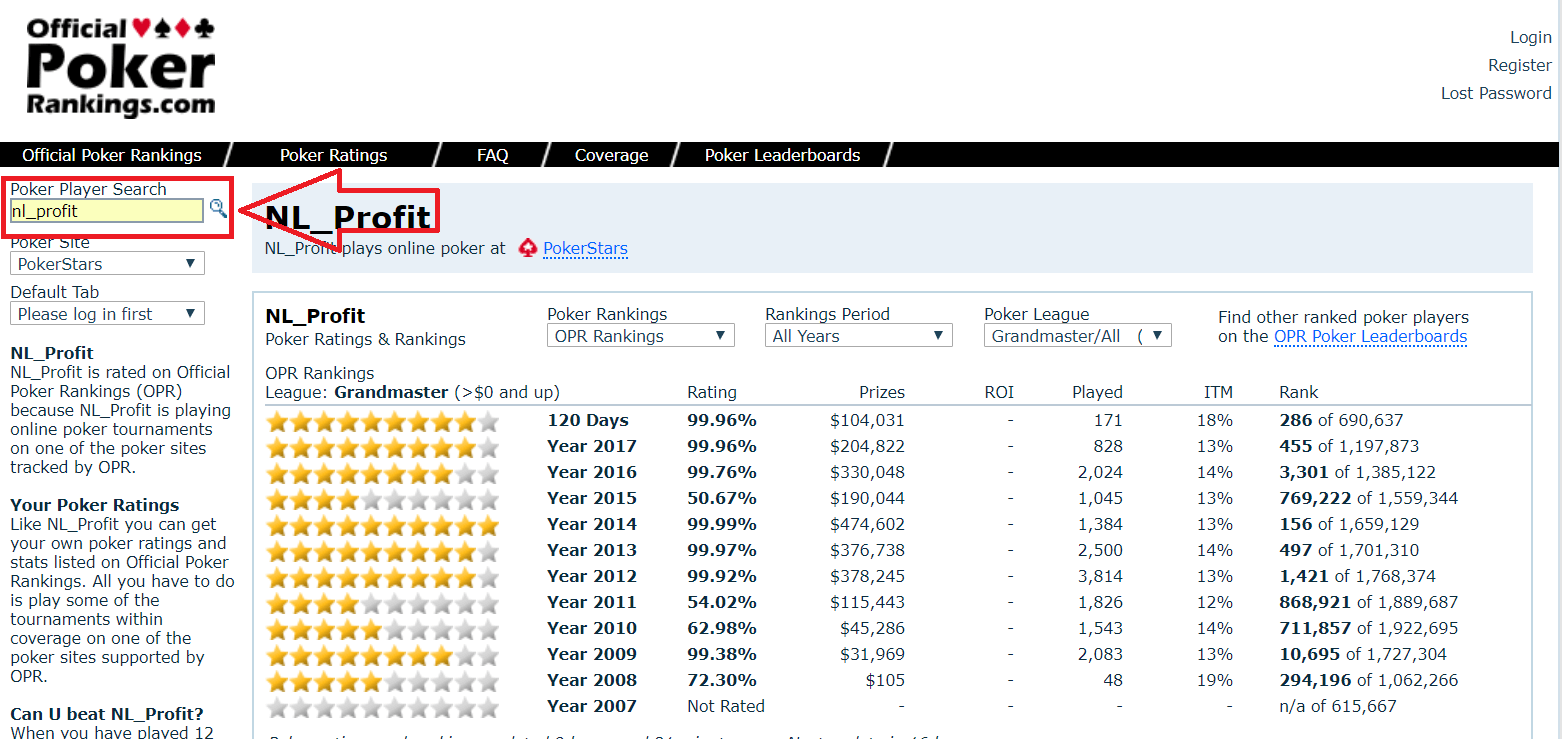Open the All Years rankings period dropdown

coord(858,334)
